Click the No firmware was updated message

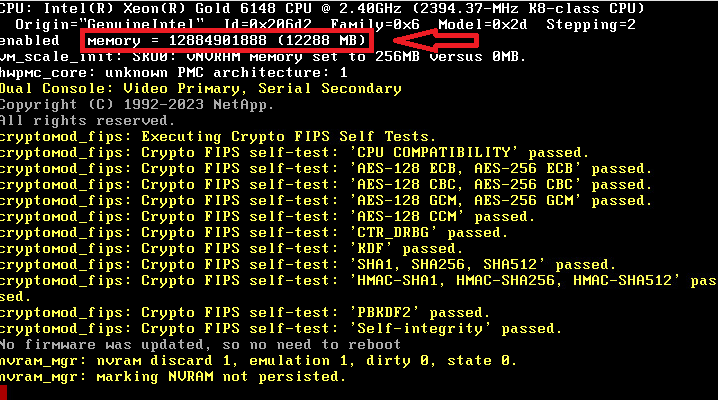[x=200, y=344]
